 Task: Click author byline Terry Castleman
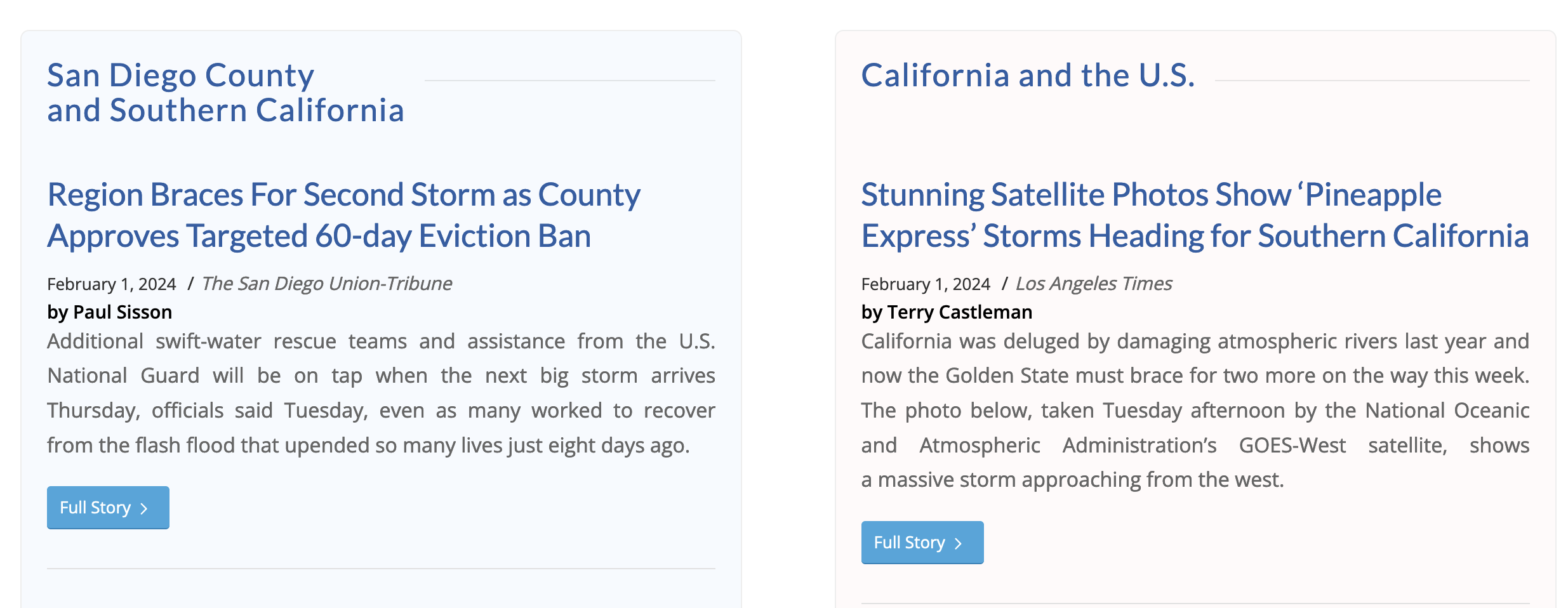pos(947,312)
